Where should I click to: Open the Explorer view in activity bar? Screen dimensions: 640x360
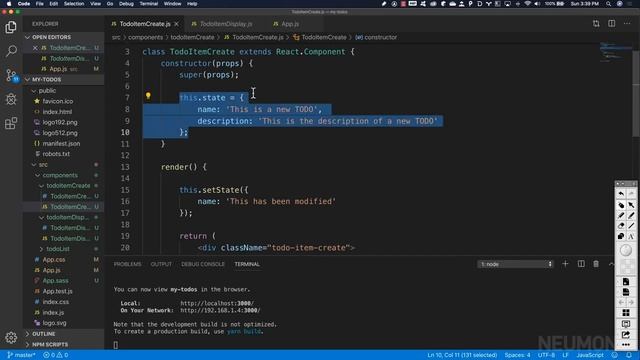point(11,27)
